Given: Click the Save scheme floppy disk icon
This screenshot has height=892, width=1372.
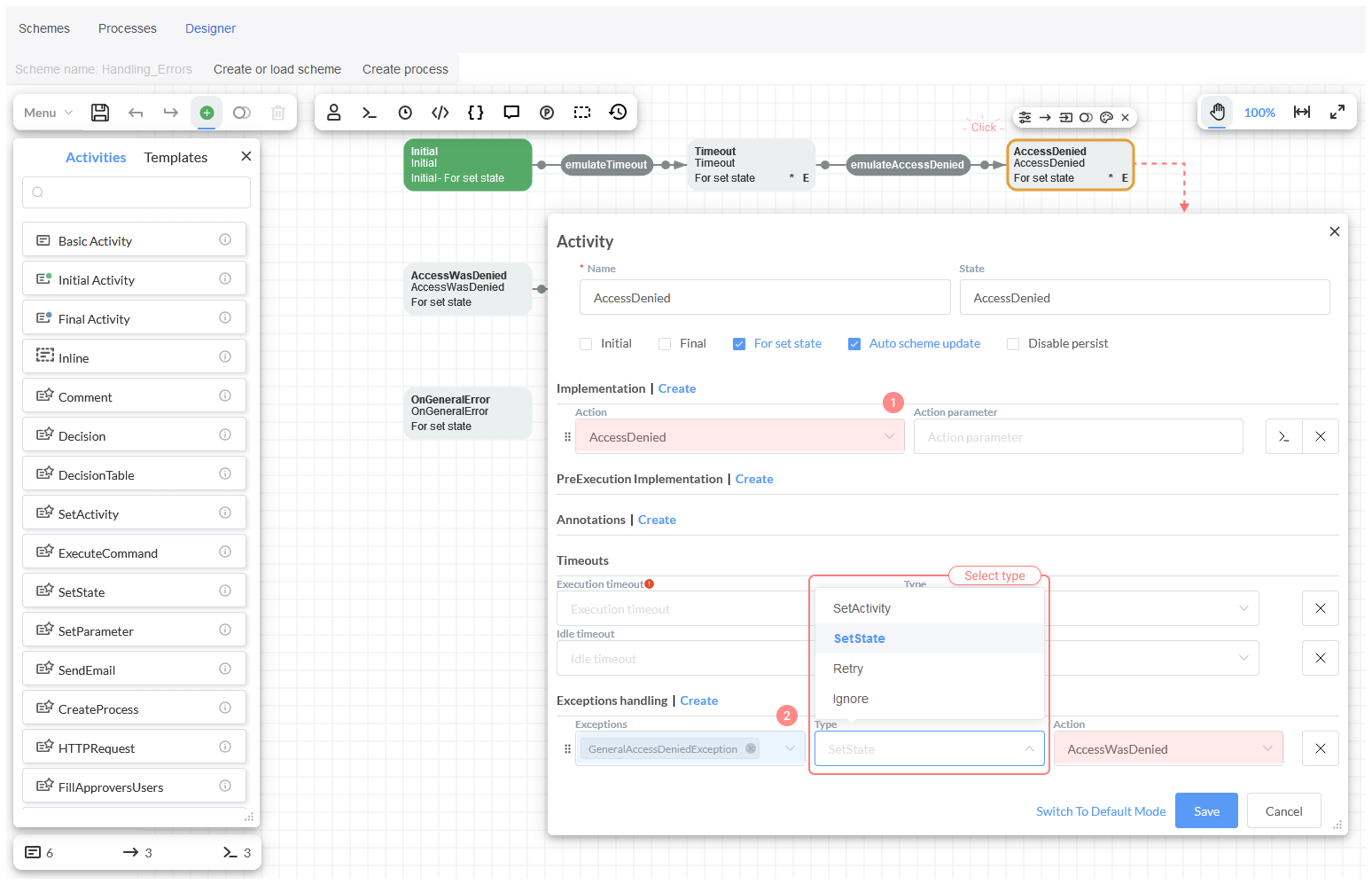Looking at the screenshot, I should pyautogui.click(x=100, y=113).
